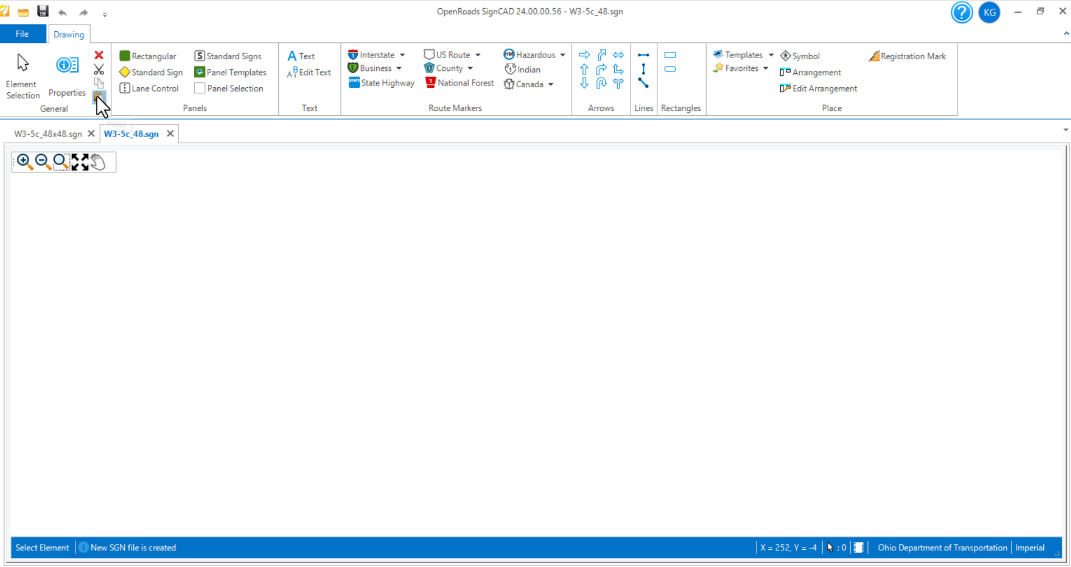Screen dimensions: 1071x567
Task: Insert the up-pointing arrow
Action: [x=584, y=69]
